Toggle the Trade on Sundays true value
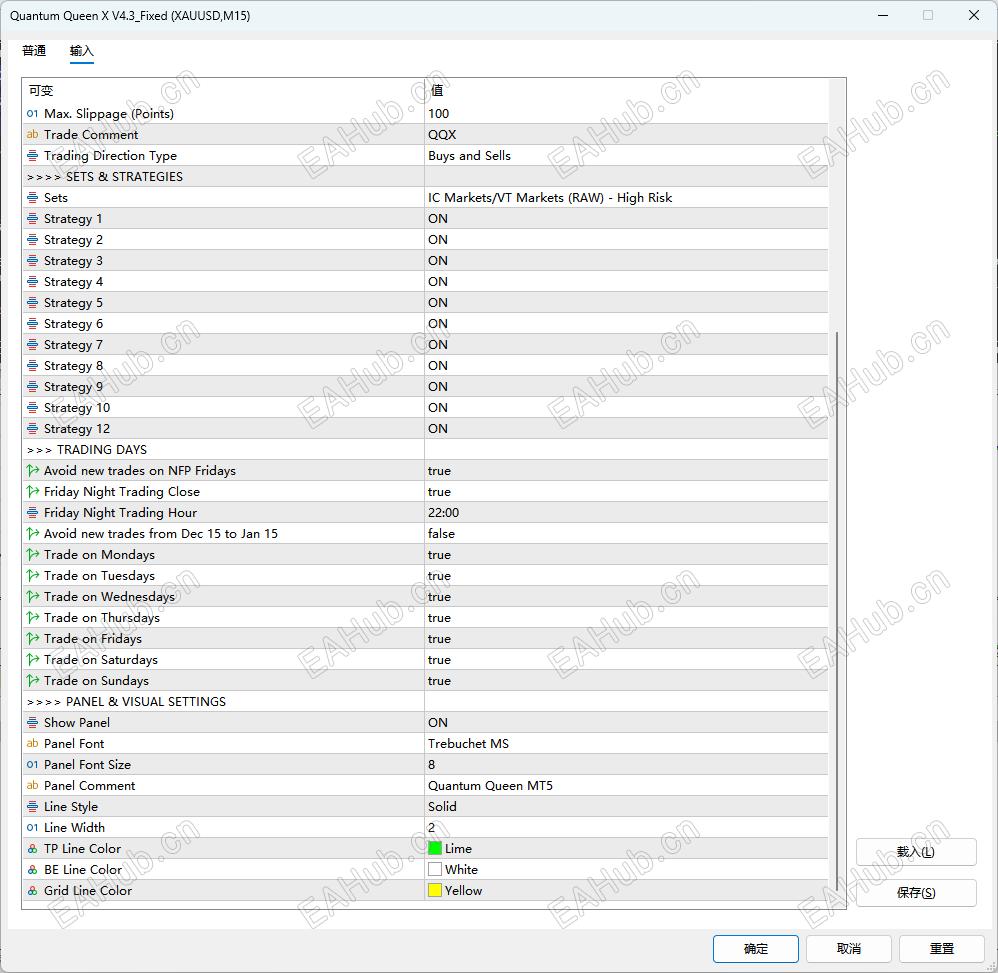This screenshot has height=973, width=998. click(626, 681)
